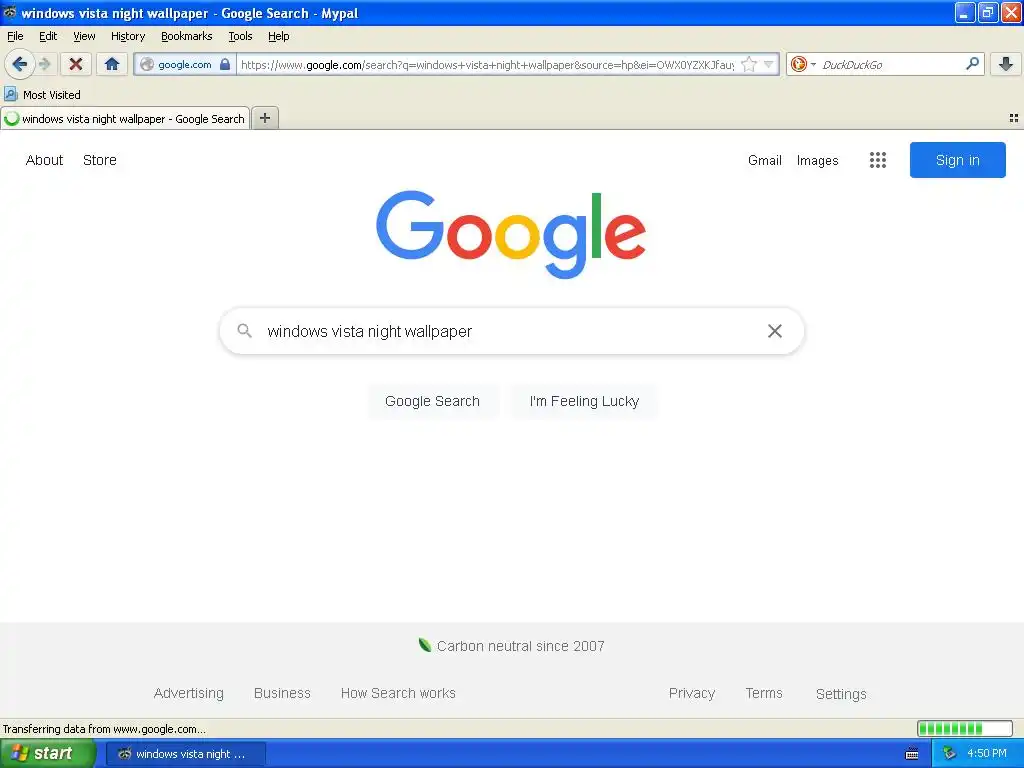Open the DuckDuckGo search engine selector

[803, 64]
